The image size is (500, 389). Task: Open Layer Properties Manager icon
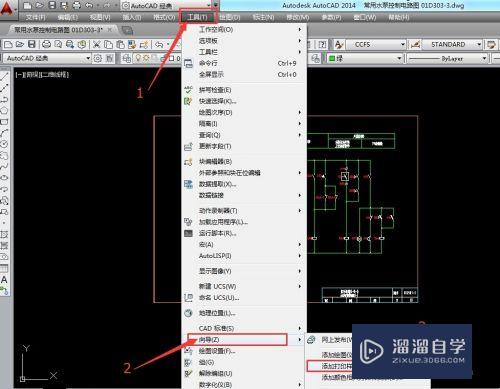pos(126,59)
